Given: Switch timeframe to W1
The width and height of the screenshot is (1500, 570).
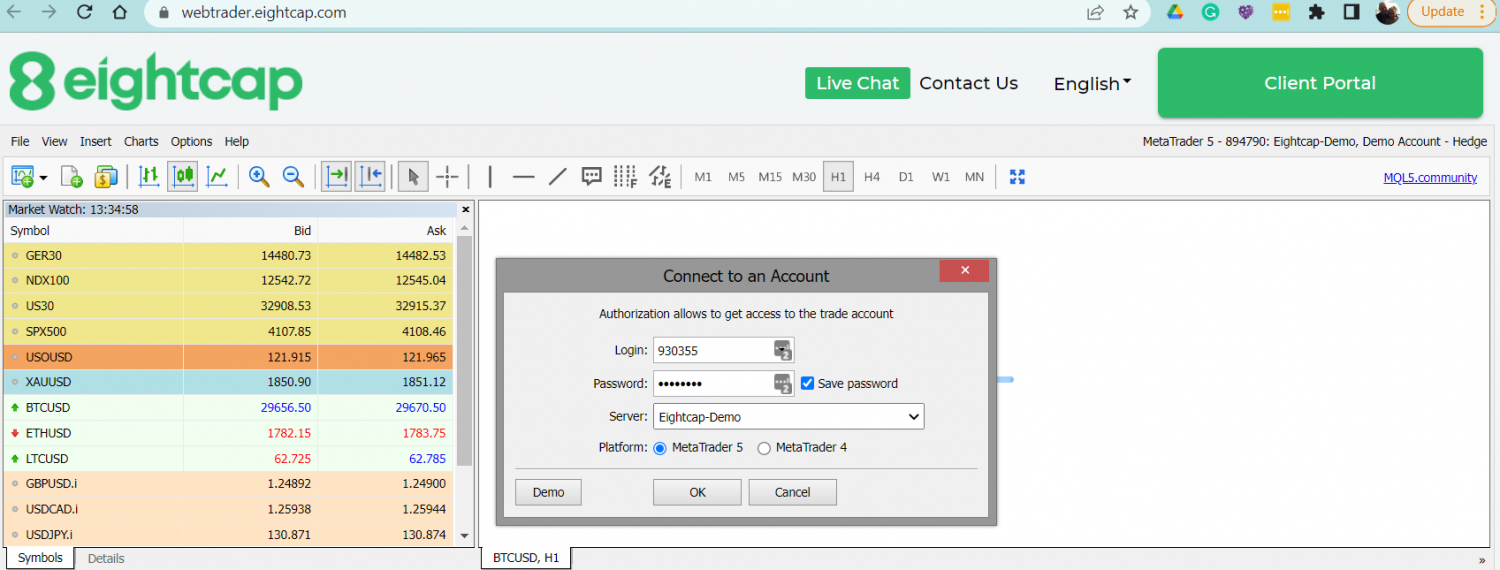Looking at the screenshot, I should pos(941,177).
